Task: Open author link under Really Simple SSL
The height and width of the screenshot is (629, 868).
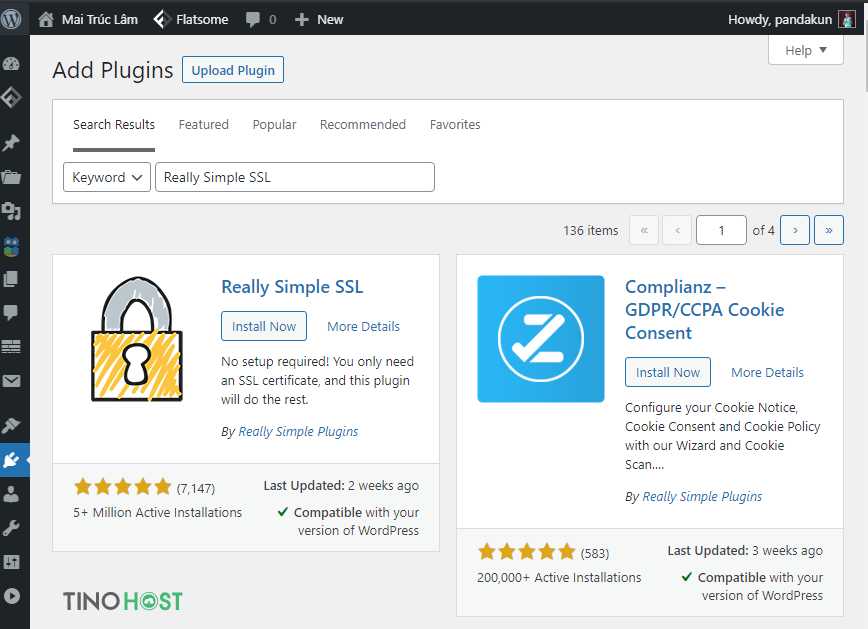Action: tap(298, 431)
